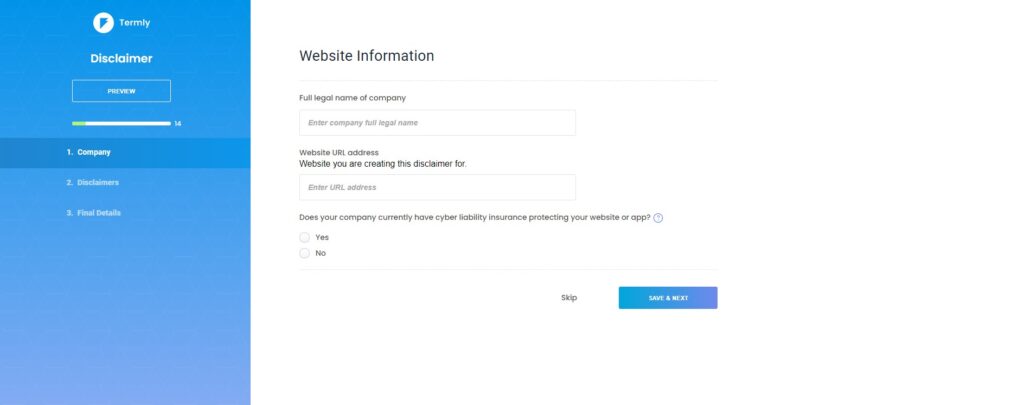1024x405 pixels.
Task: Click the Website URL address label
Action: [x=339, y=152]
